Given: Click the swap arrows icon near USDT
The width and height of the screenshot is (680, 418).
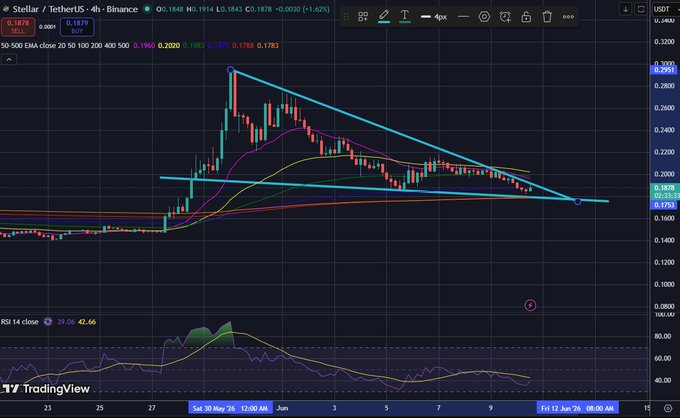Looking at the screenshot, I should pos(641,9).
